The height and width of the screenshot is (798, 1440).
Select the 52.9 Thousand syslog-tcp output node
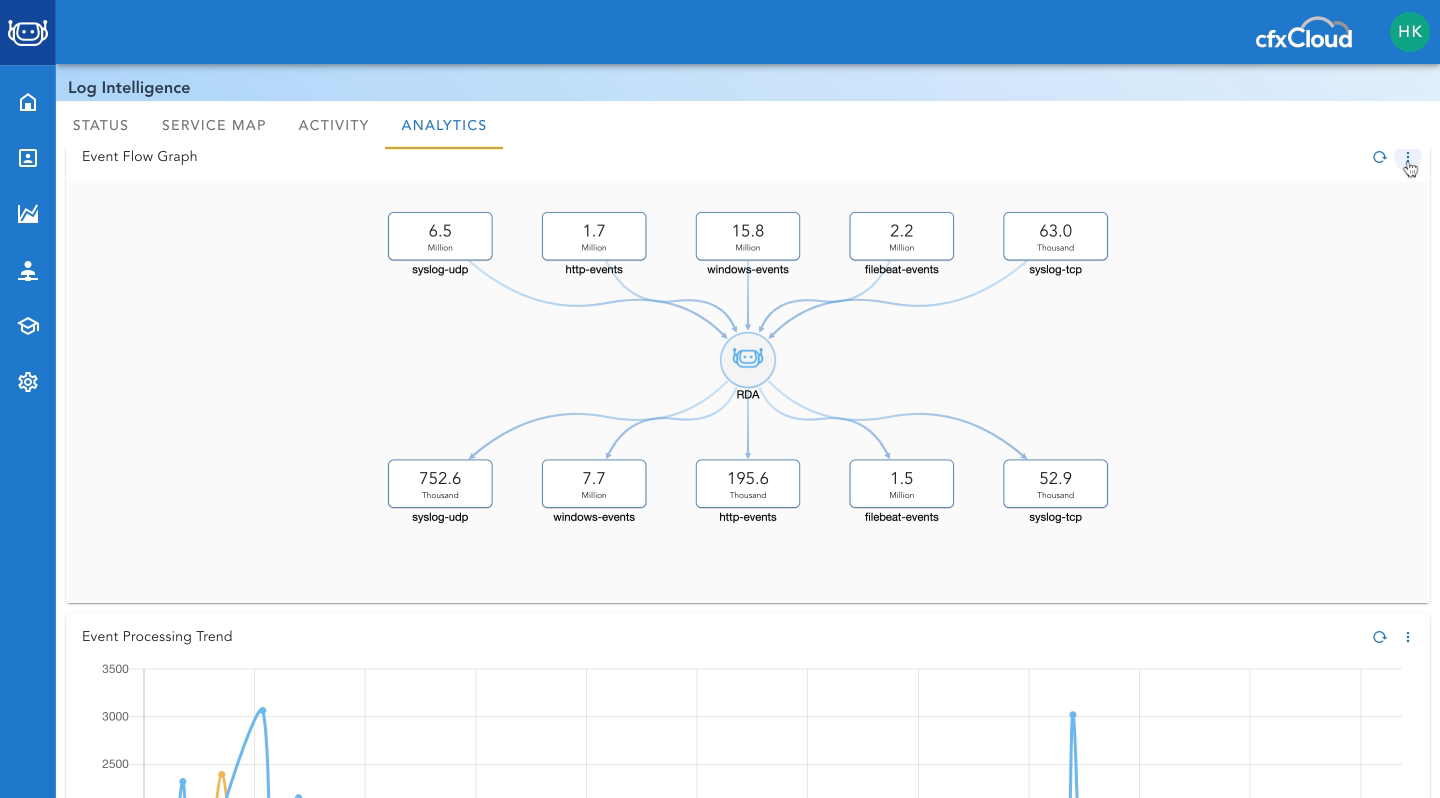tap(1056, 484)
